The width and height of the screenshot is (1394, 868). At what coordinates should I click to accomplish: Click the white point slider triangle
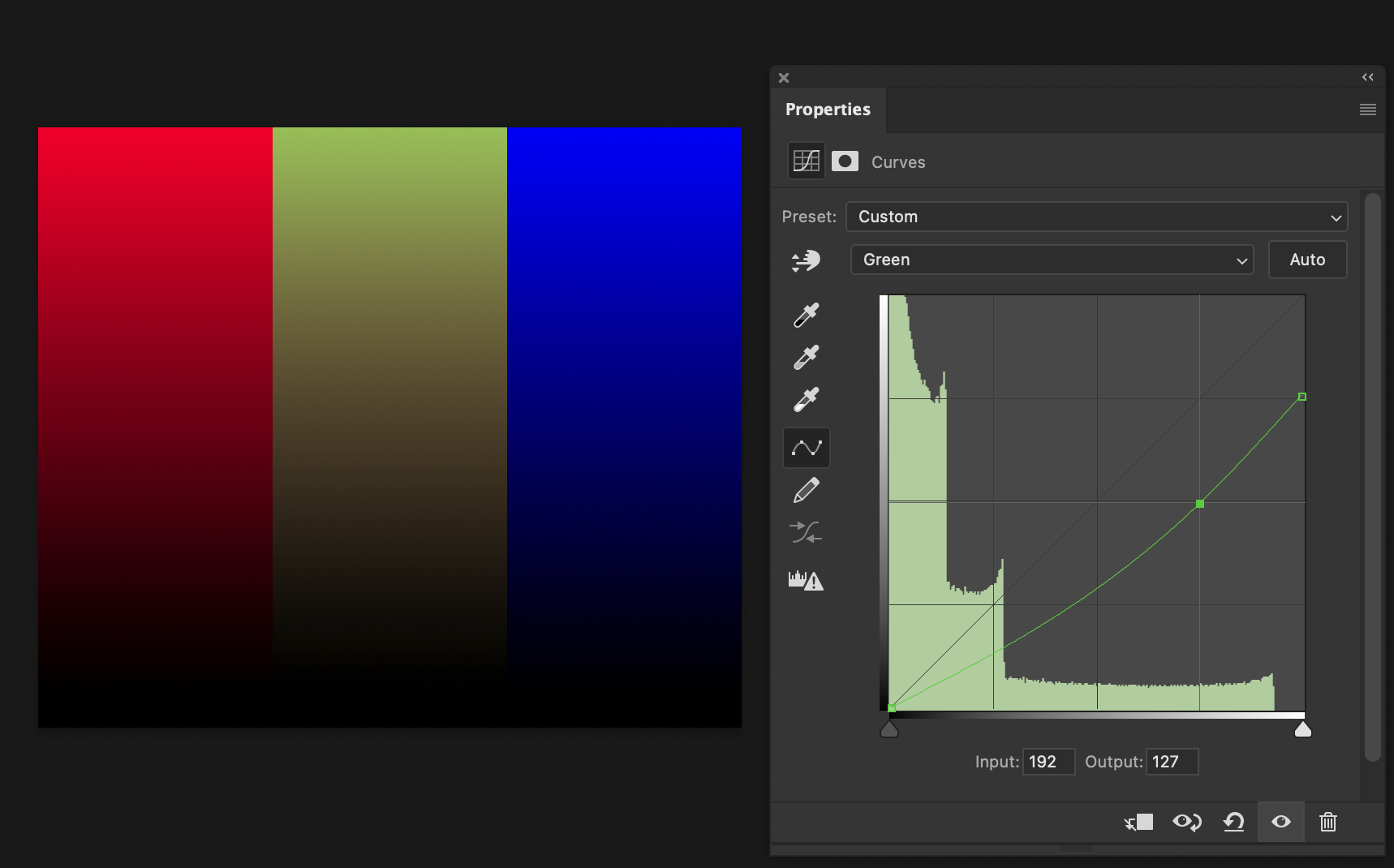click(1302, 730)
